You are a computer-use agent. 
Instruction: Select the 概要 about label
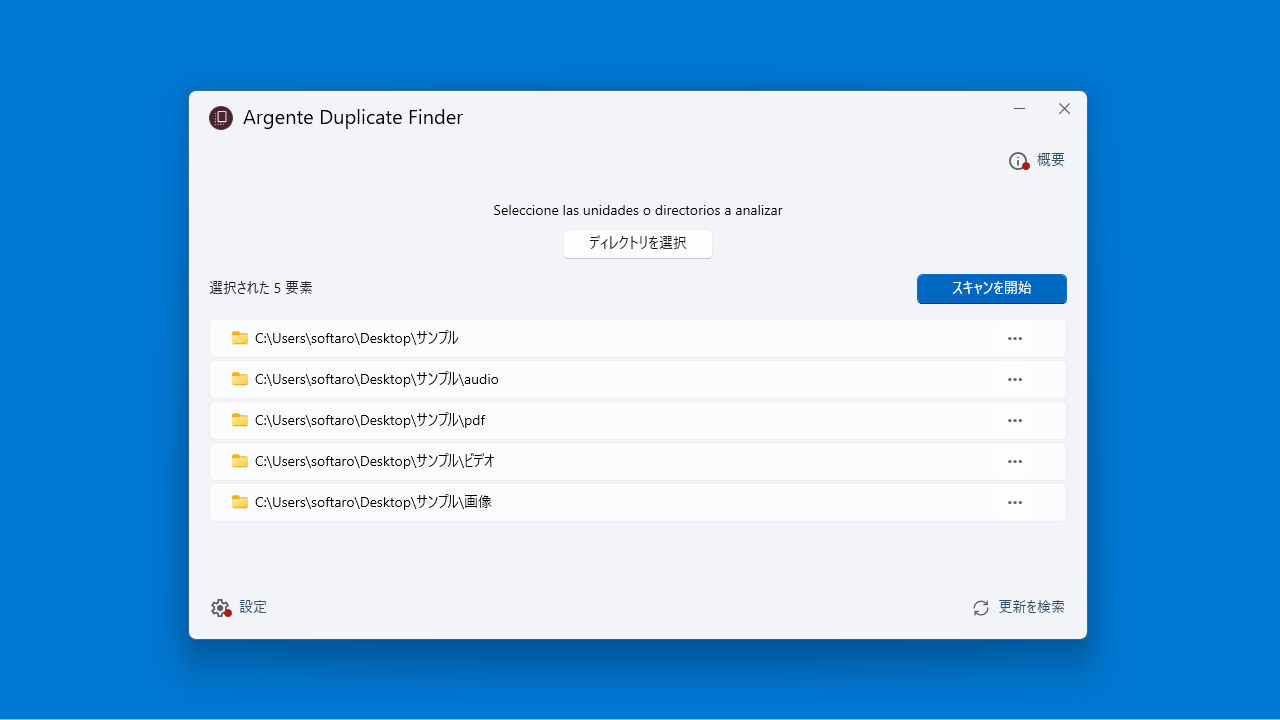1051,160
